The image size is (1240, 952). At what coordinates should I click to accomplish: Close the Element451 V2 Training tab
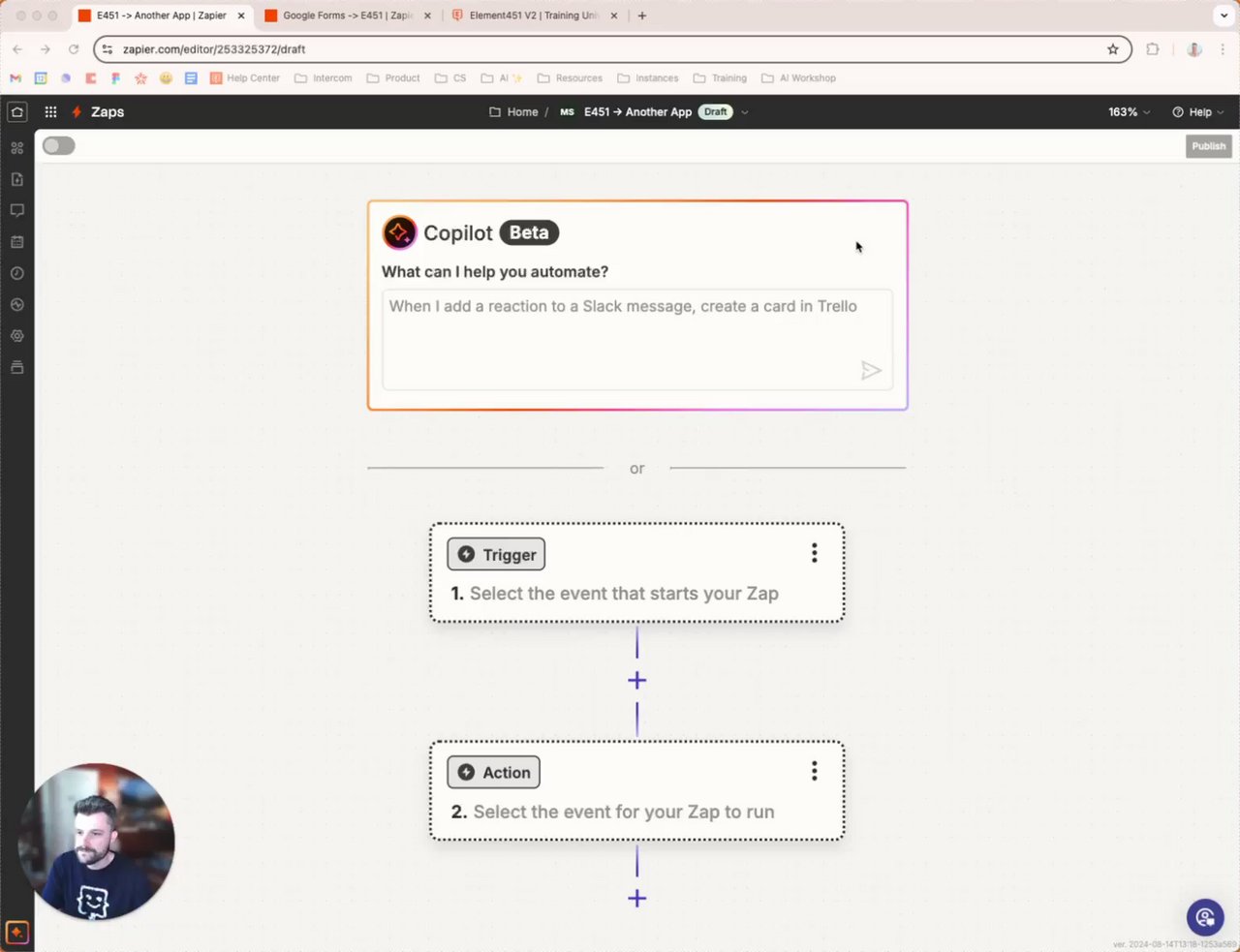(613, 15)
